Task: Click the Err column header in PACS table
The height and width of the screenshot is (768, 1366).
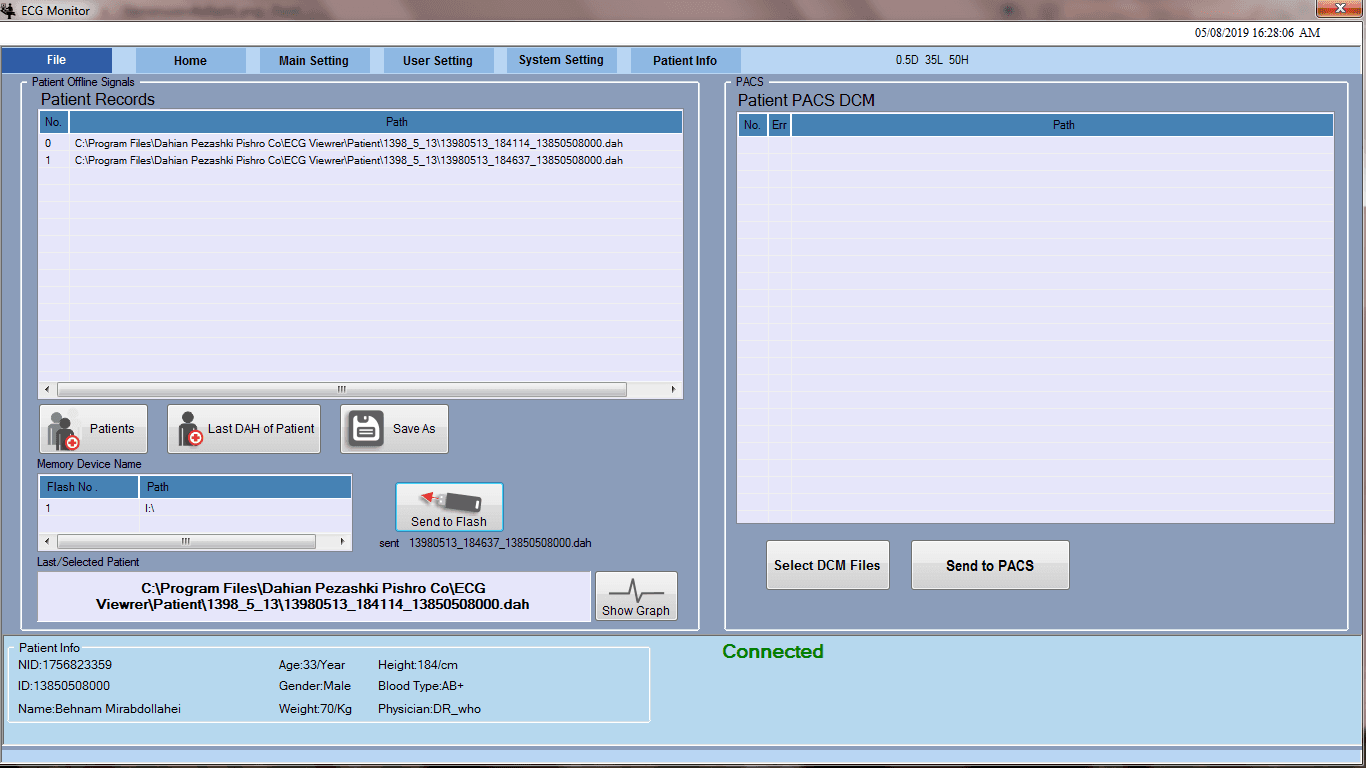Action: pos(779,125)
